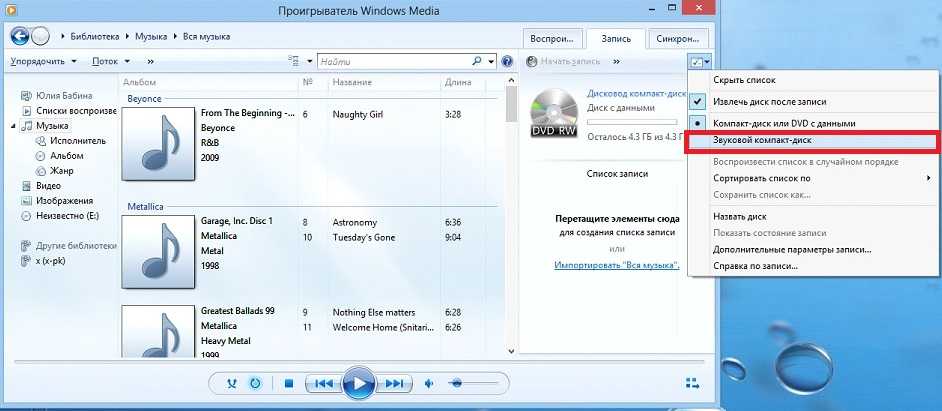Click 'Дополнительные параметры записи...' menu item
Image resolution: width=942 pixels, height=411 pixels.
click(792, 249)
